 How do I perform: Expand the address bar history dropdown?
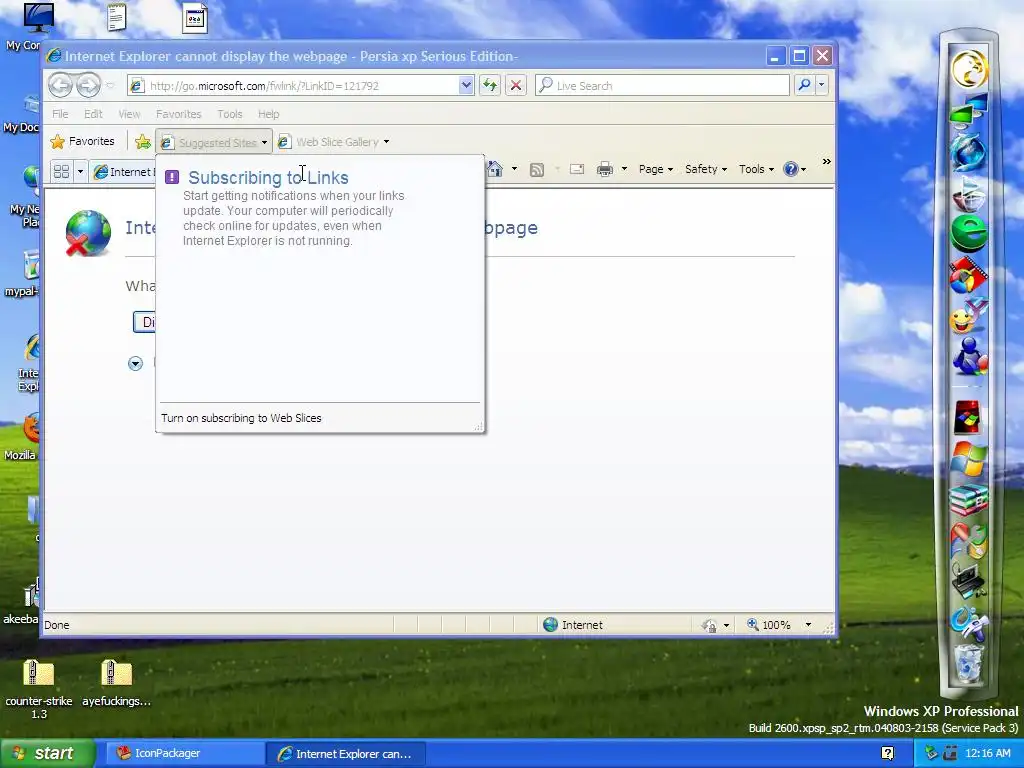466,86
